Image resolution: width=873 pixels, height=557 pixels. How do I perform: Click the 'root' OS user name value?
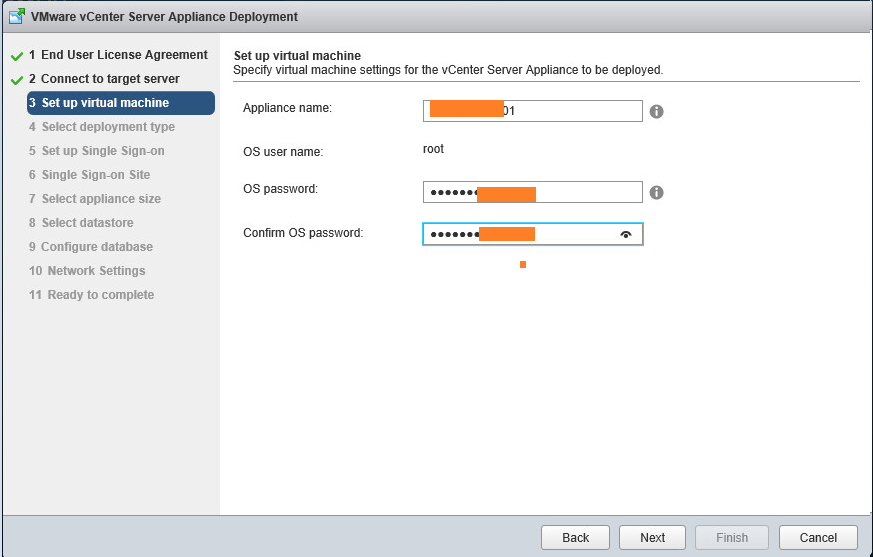pyautogui.click(x=433, y=149)
